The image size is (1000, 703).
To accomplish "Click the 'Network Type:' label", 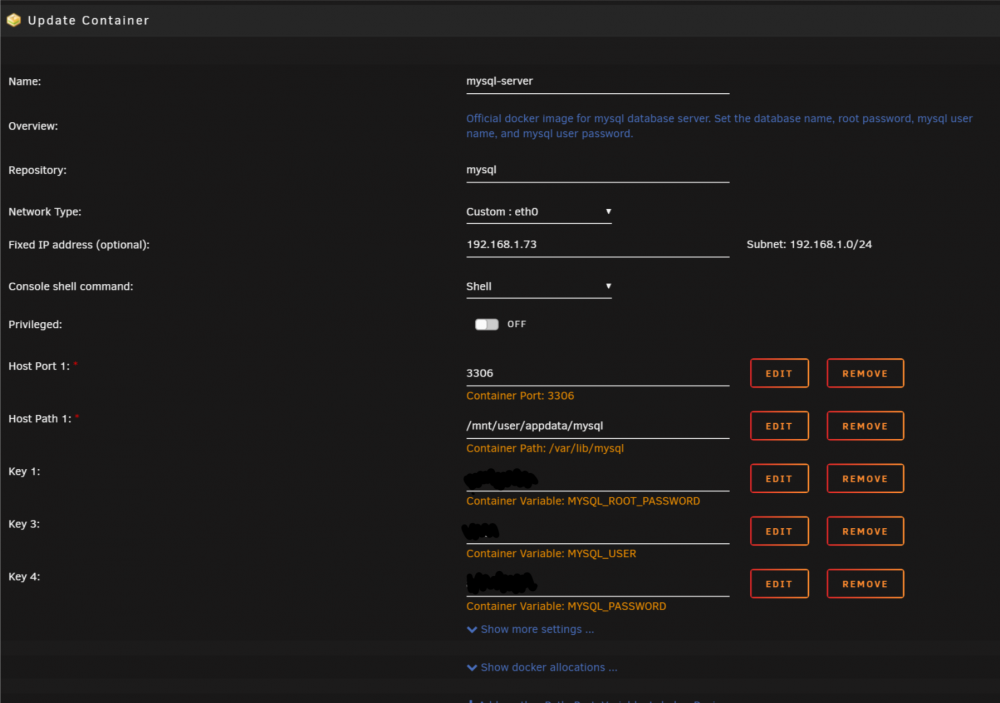I will (x=45, y=212).
